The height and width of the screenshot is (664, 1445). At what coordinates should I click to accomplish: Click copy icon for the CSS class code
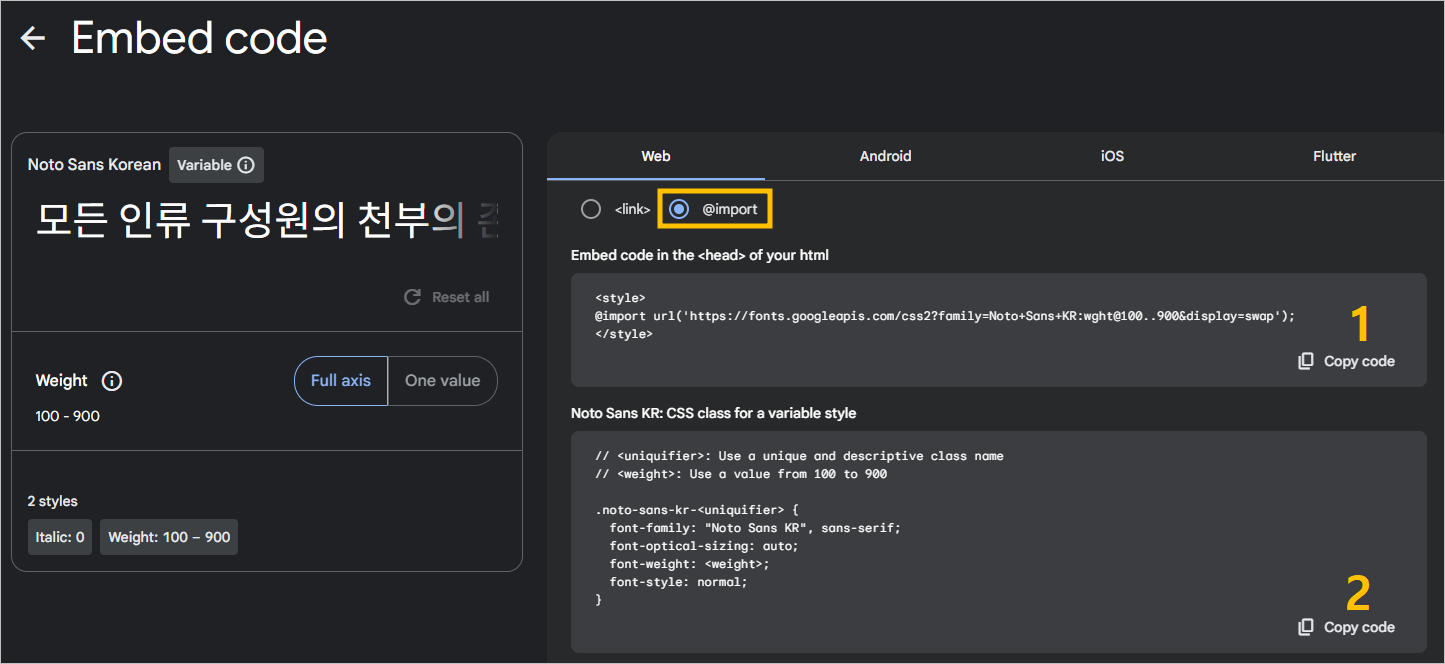(1305, 627)
